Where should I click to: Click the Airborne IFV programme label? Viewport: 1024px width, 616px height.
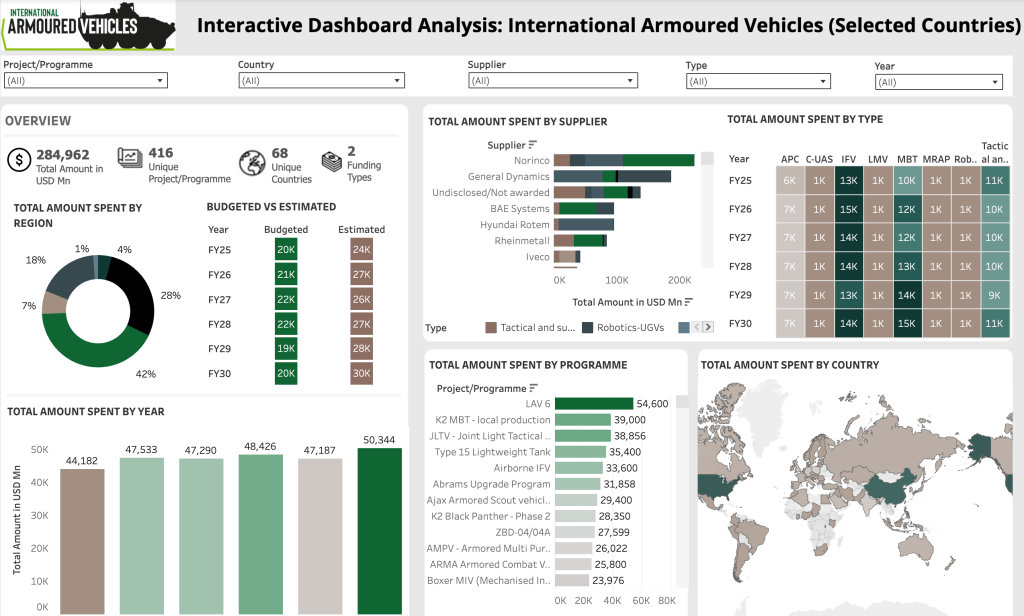click(522, 468)
